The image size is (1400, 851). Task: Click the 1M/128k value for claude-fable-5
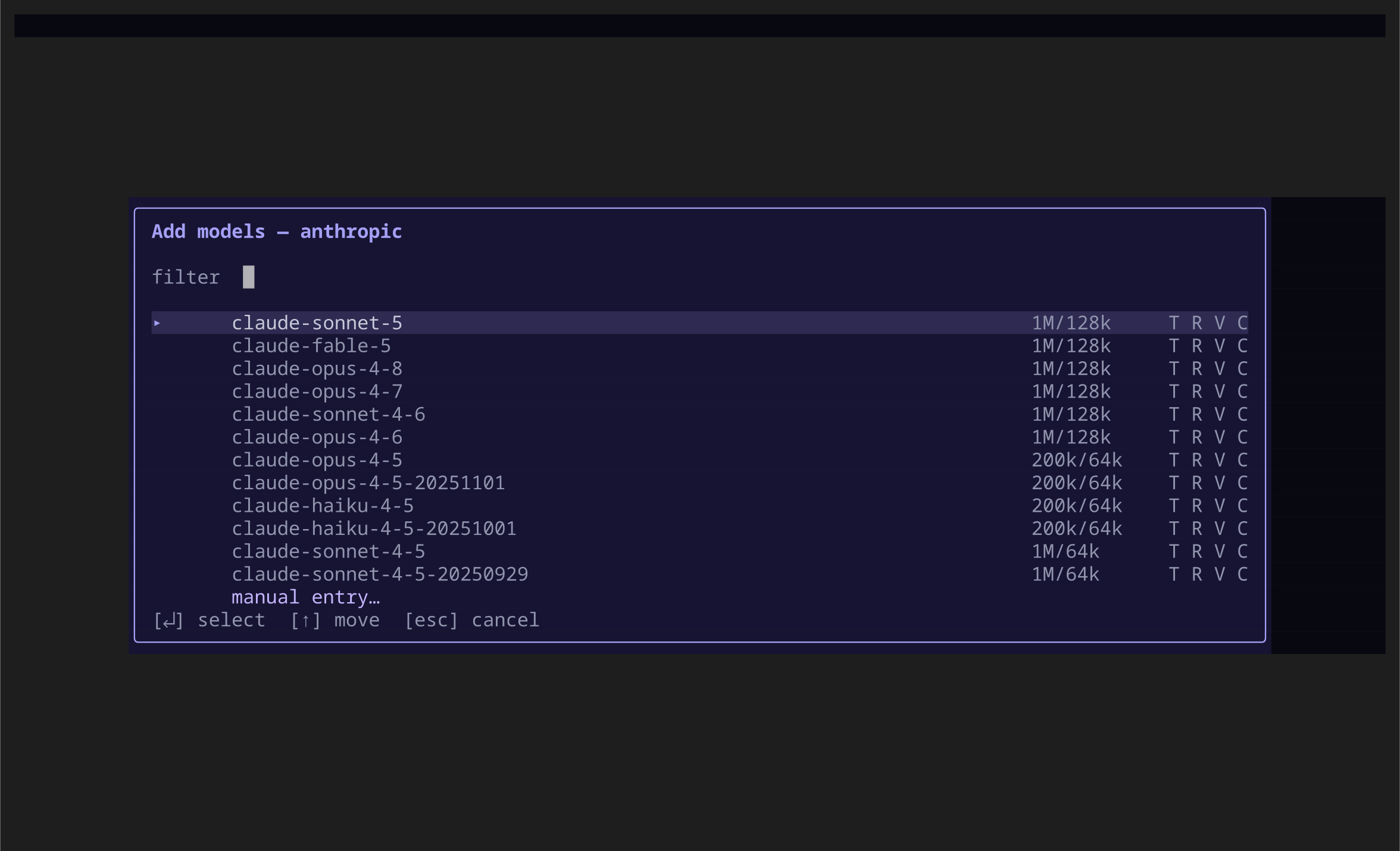click(1071, 346)
